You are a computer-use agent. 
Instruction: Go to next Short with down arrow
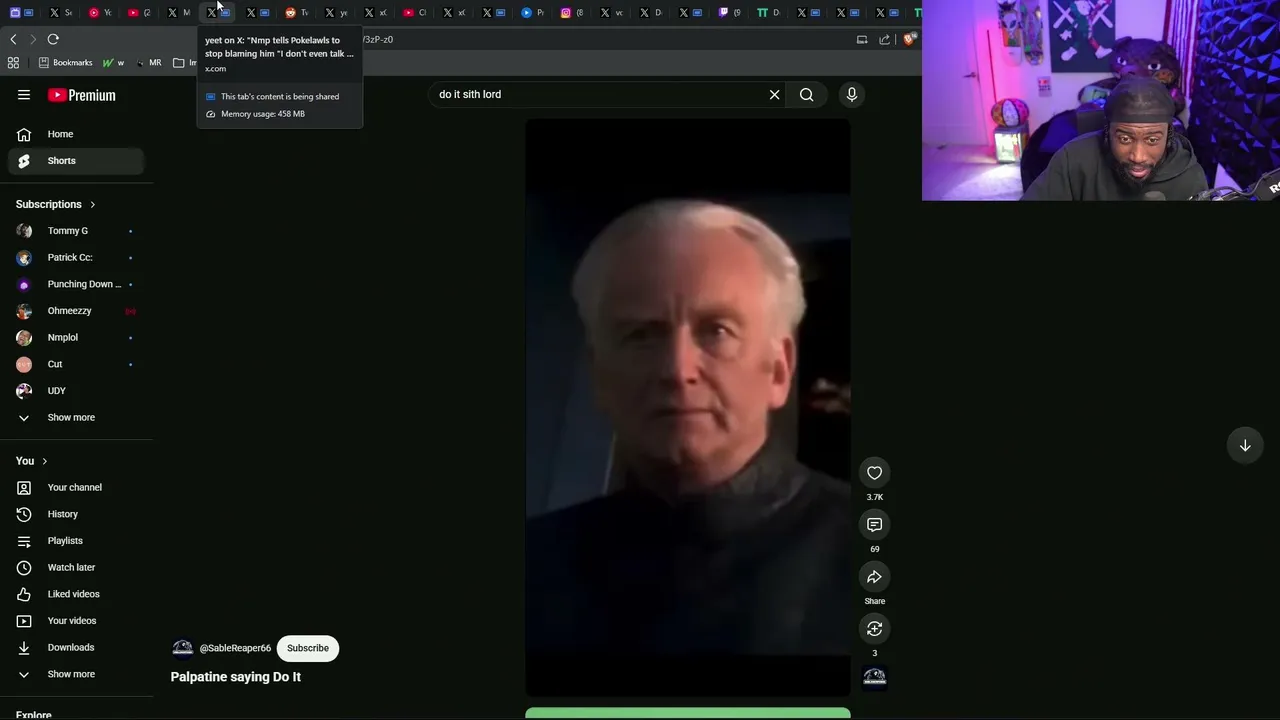(x=1245, y=445)
